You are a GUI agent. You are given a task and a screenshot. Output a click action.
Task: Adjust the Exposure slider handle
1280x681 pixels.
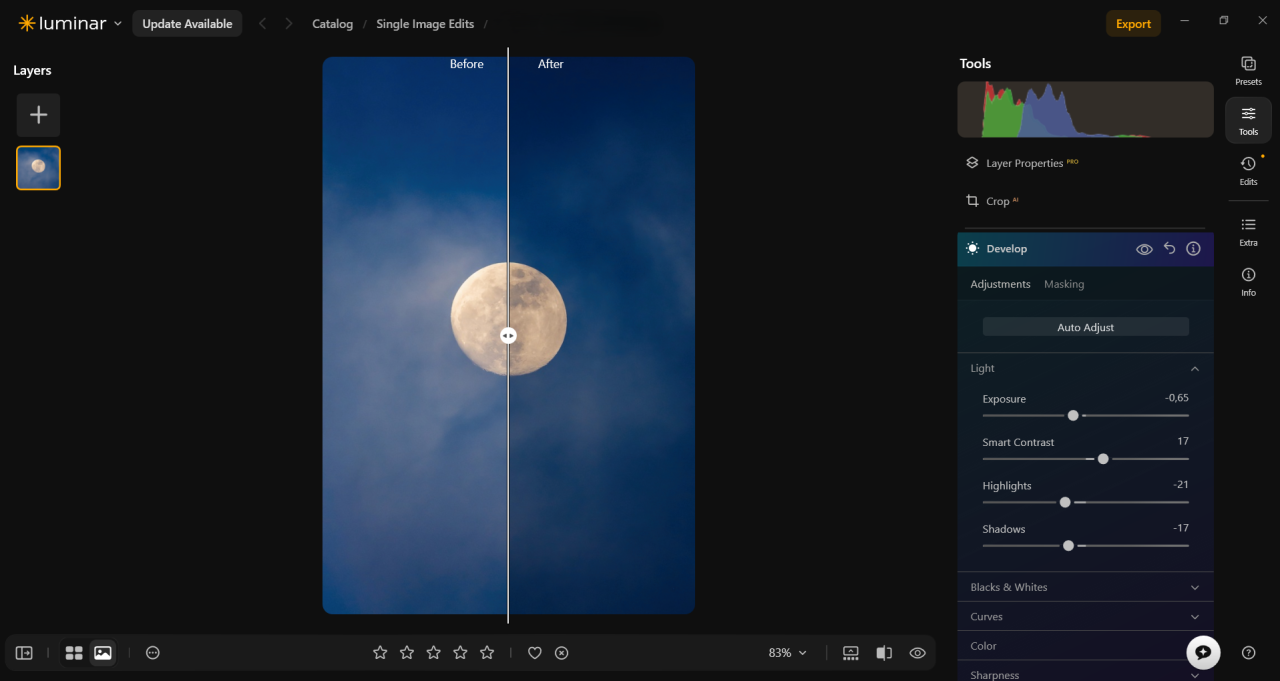point(1073,415)
